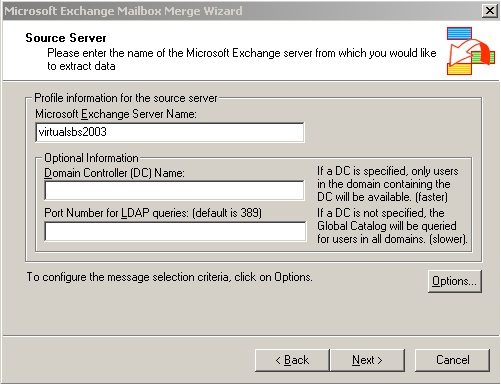Click the "Optional Information" group label
Image resolution: width=501 pixels, height=384 pixels.
pos(91,158)
